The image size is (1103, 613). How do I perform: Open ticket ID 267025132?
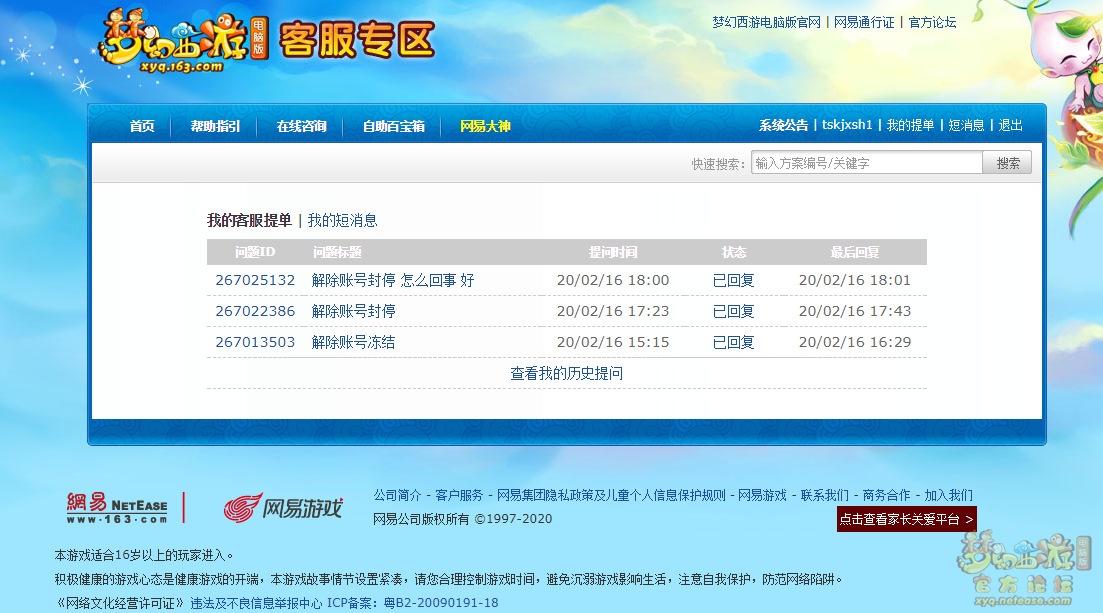[255, 280]
